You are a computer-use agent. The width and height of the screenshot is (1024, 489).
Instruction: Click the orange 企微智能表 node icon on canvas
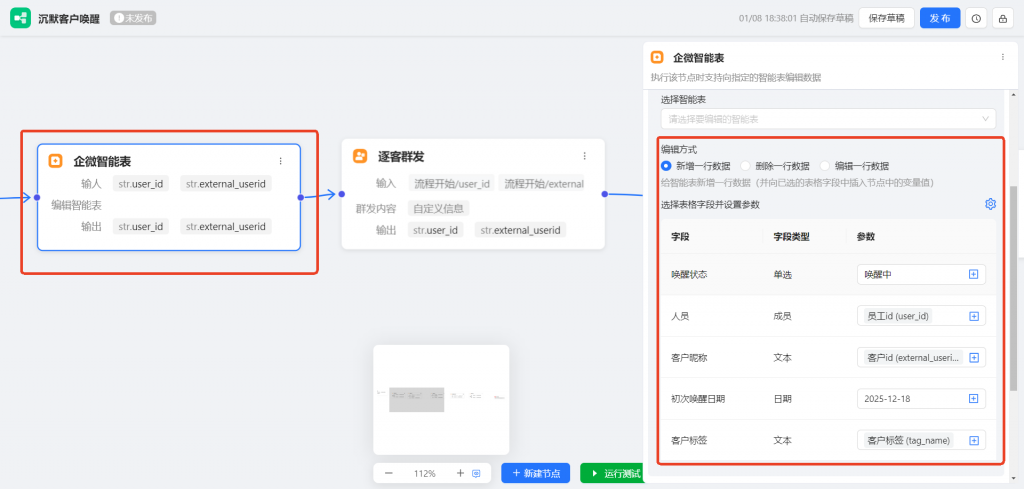tap(56, 161)
